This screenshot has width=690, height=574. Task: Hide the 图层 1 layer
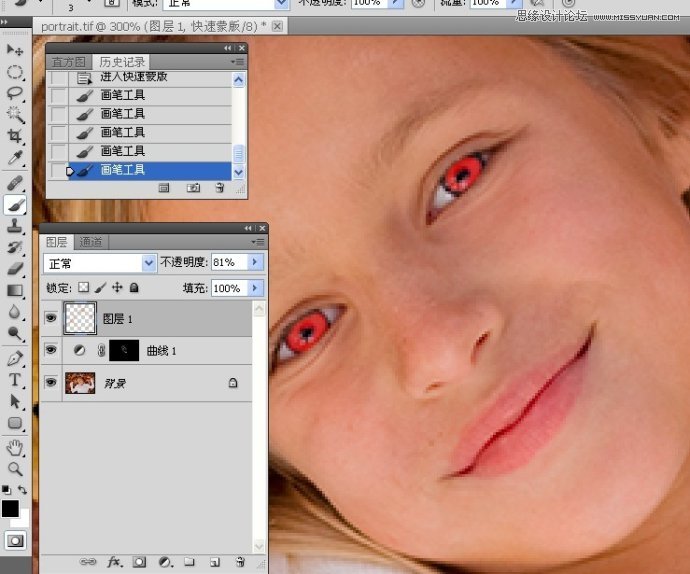[50, 318]
